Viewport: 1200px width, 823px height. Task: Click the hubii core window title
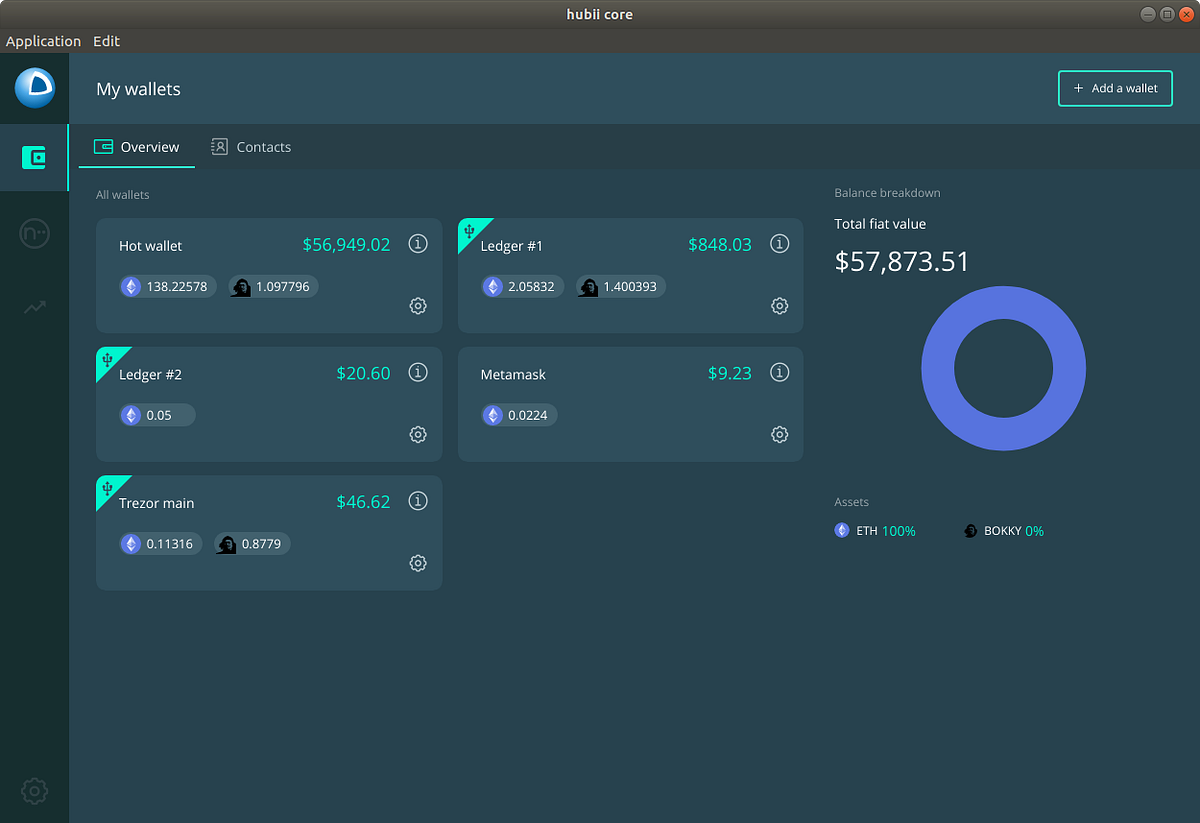coord(599,14)
